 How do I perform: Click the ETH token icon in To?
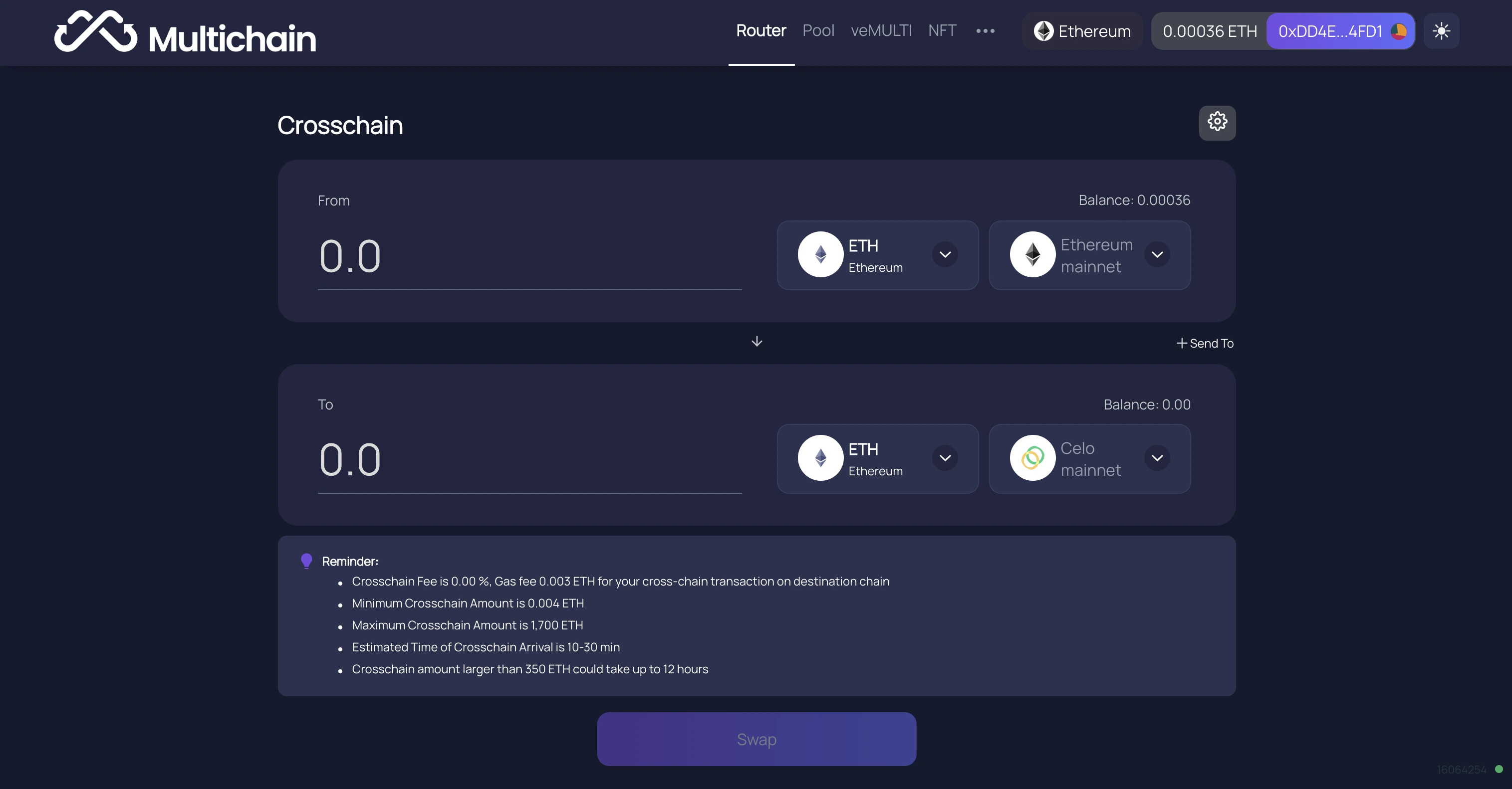820,458
